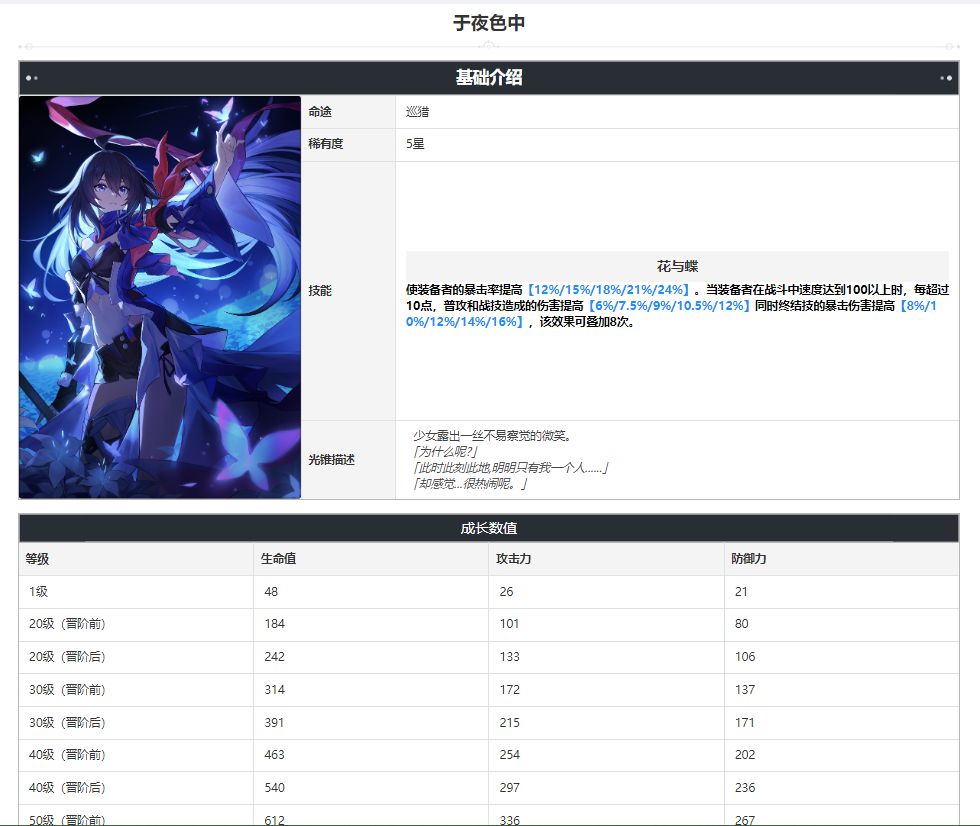Viewport: 980px width, 826px height.
Task: Click the light cone artwork thumbnail
Action: tap(160, 297)
